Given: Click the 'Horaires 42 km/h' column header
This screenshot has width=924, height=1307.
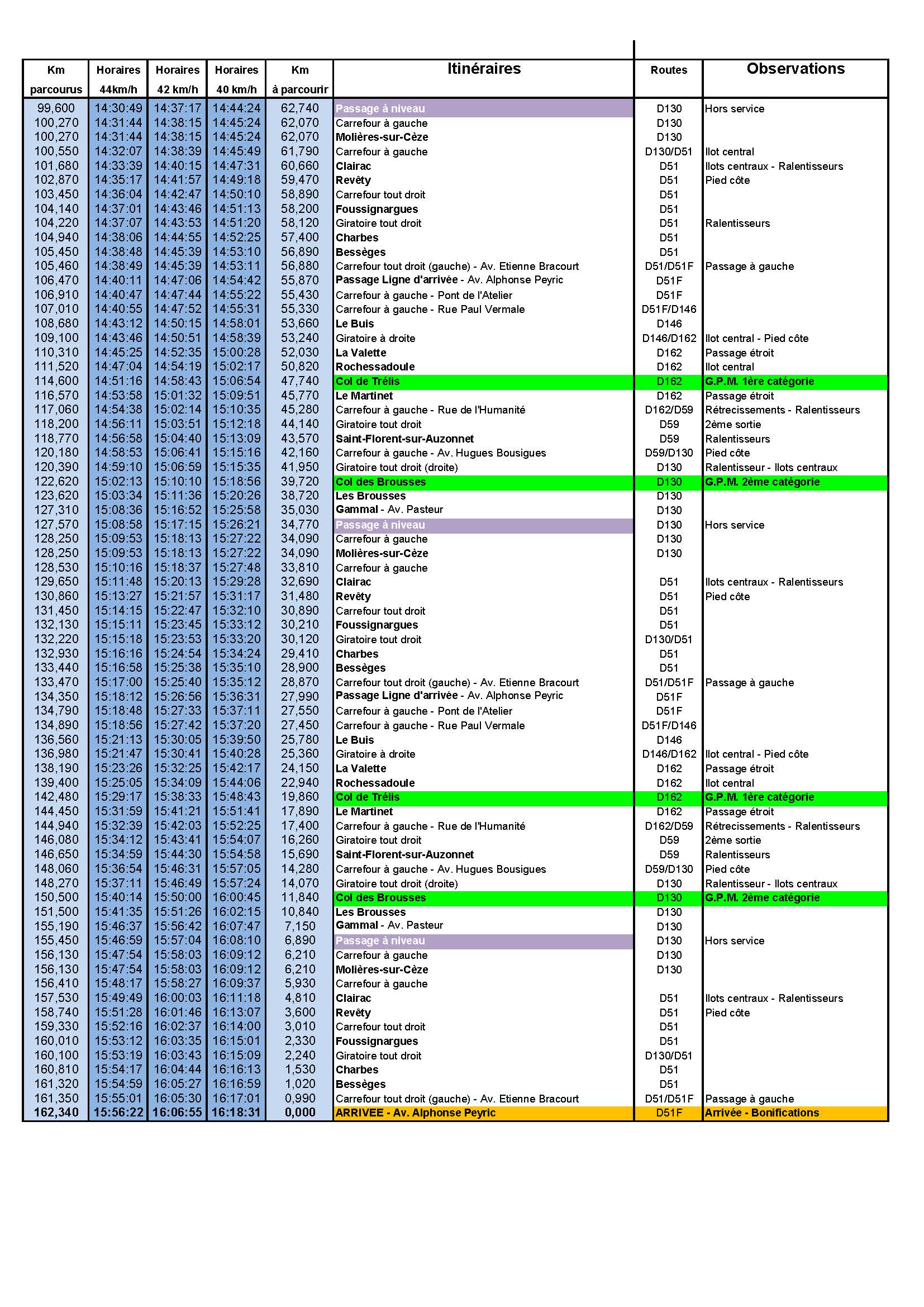Looking at the screenshot, I should tap(177, 79).
